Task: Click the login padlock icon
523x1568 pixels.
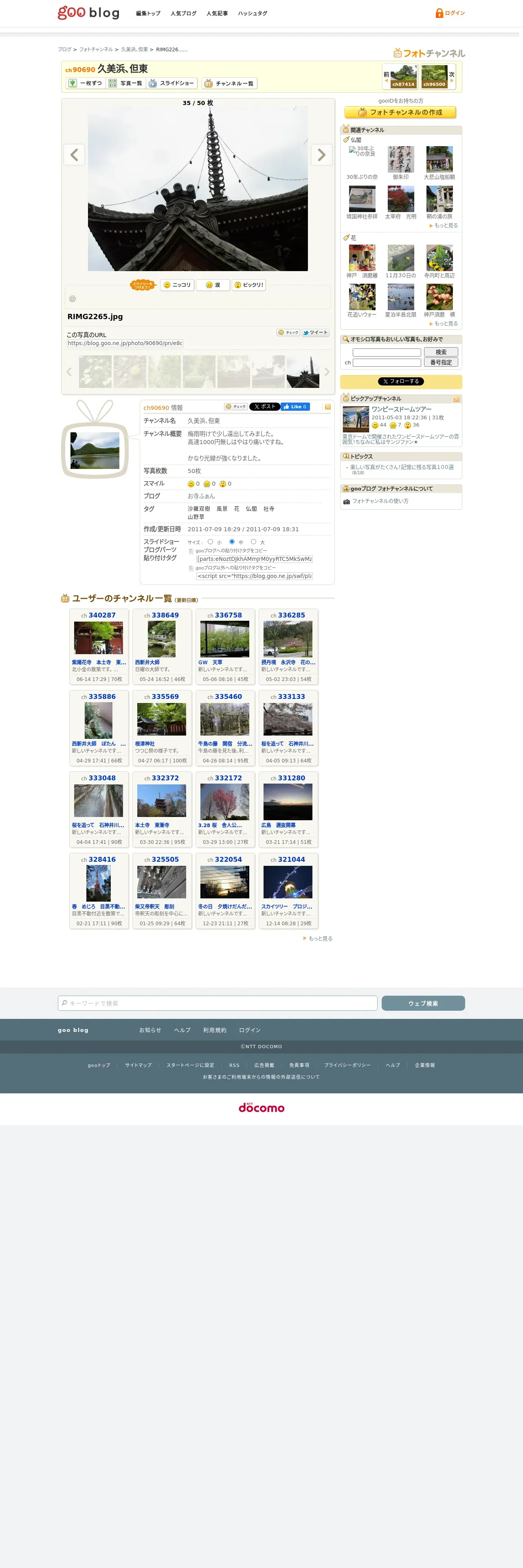Action: coord(439,13)
